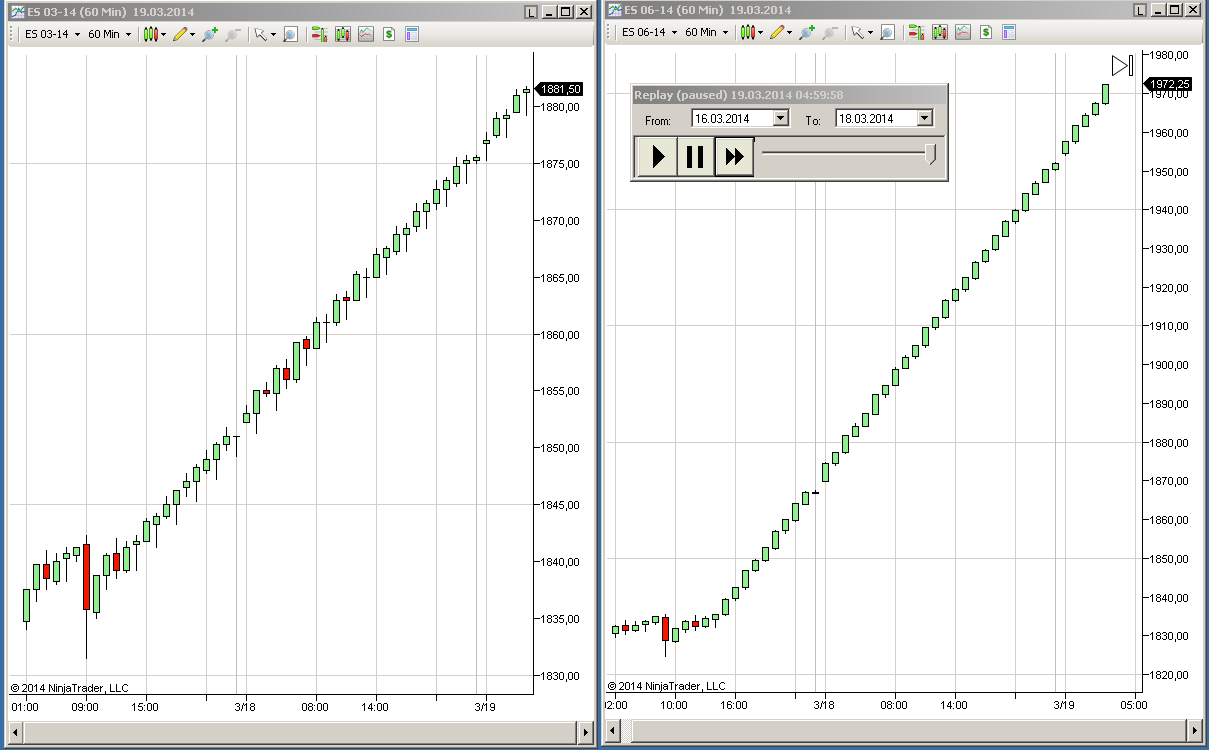Open Properties icon in ES 03-14 chart

[x=412, y=33]
